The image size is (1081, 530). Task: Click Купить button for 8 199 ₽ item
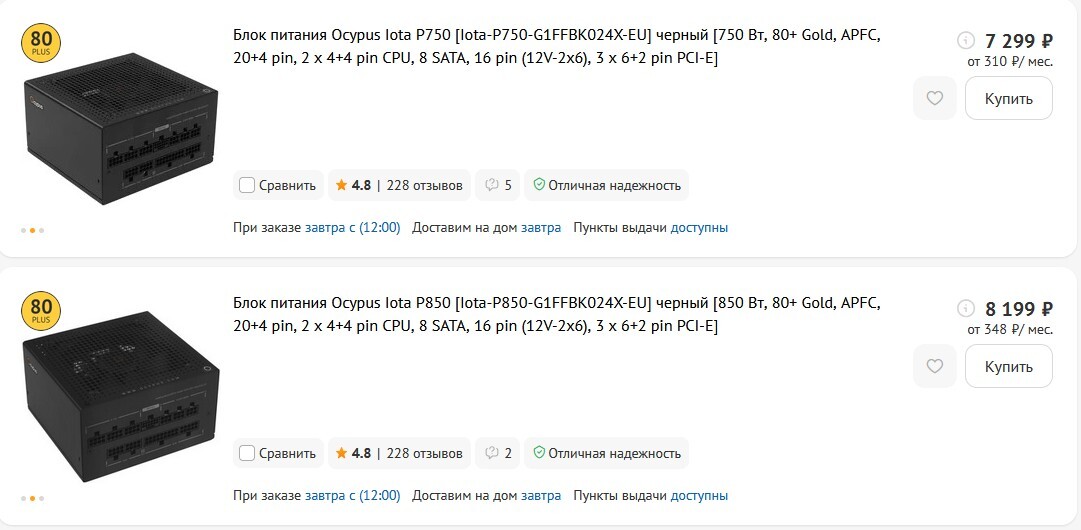coord(1008,366)
